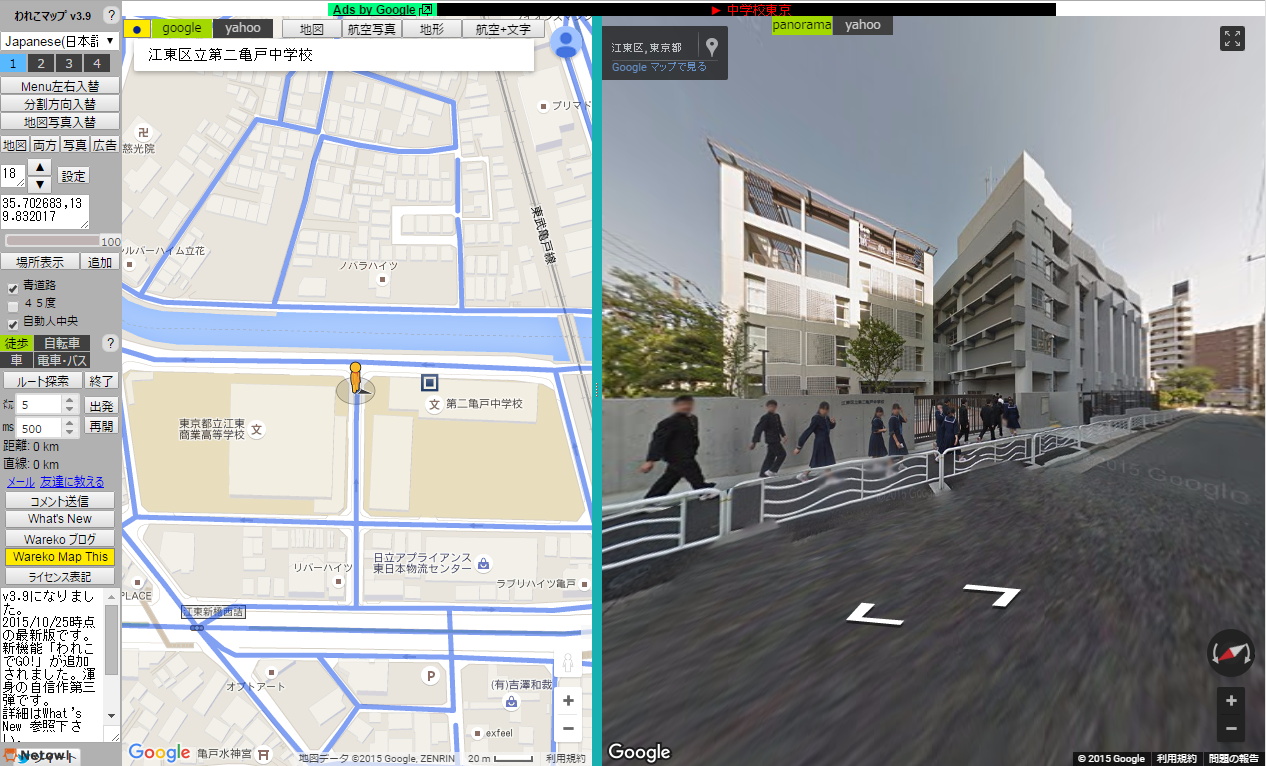Click the ライセンス表記 button

[x=60, y=577]
